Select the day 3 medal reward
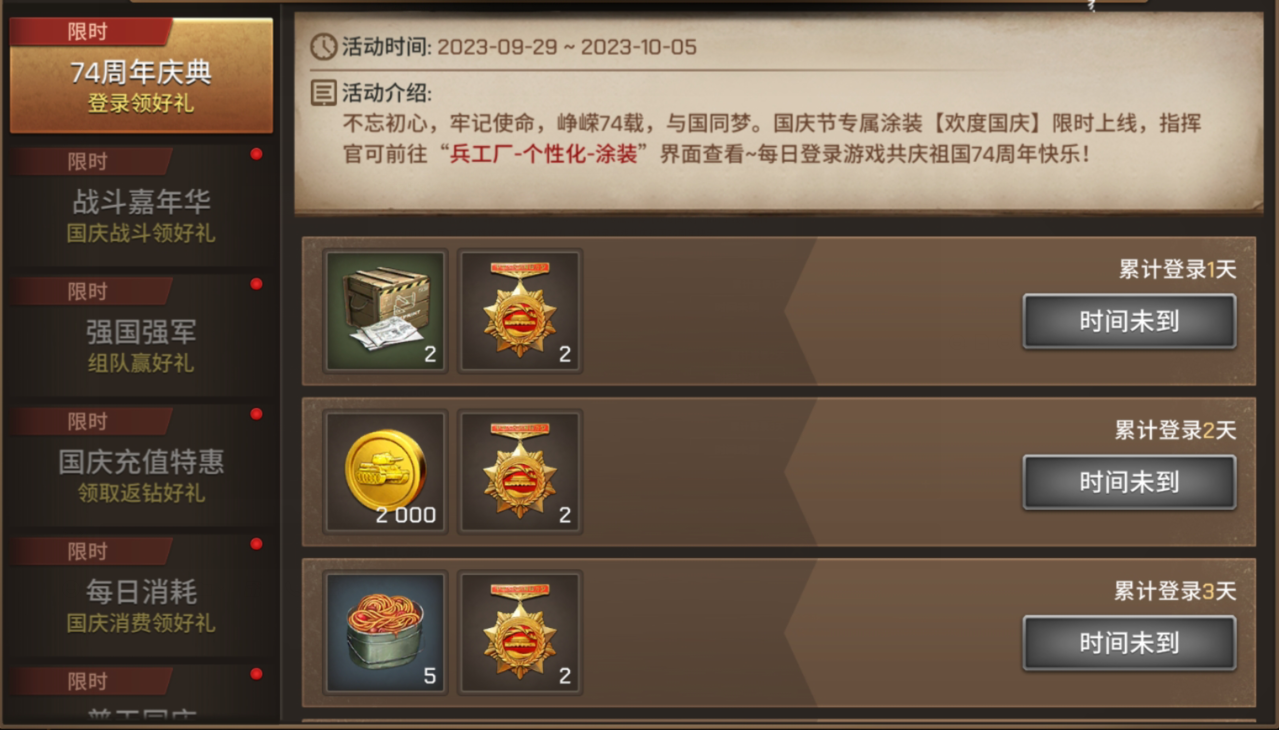Image resolution: width=1279 pixels, height=730 pixels. 520,633
